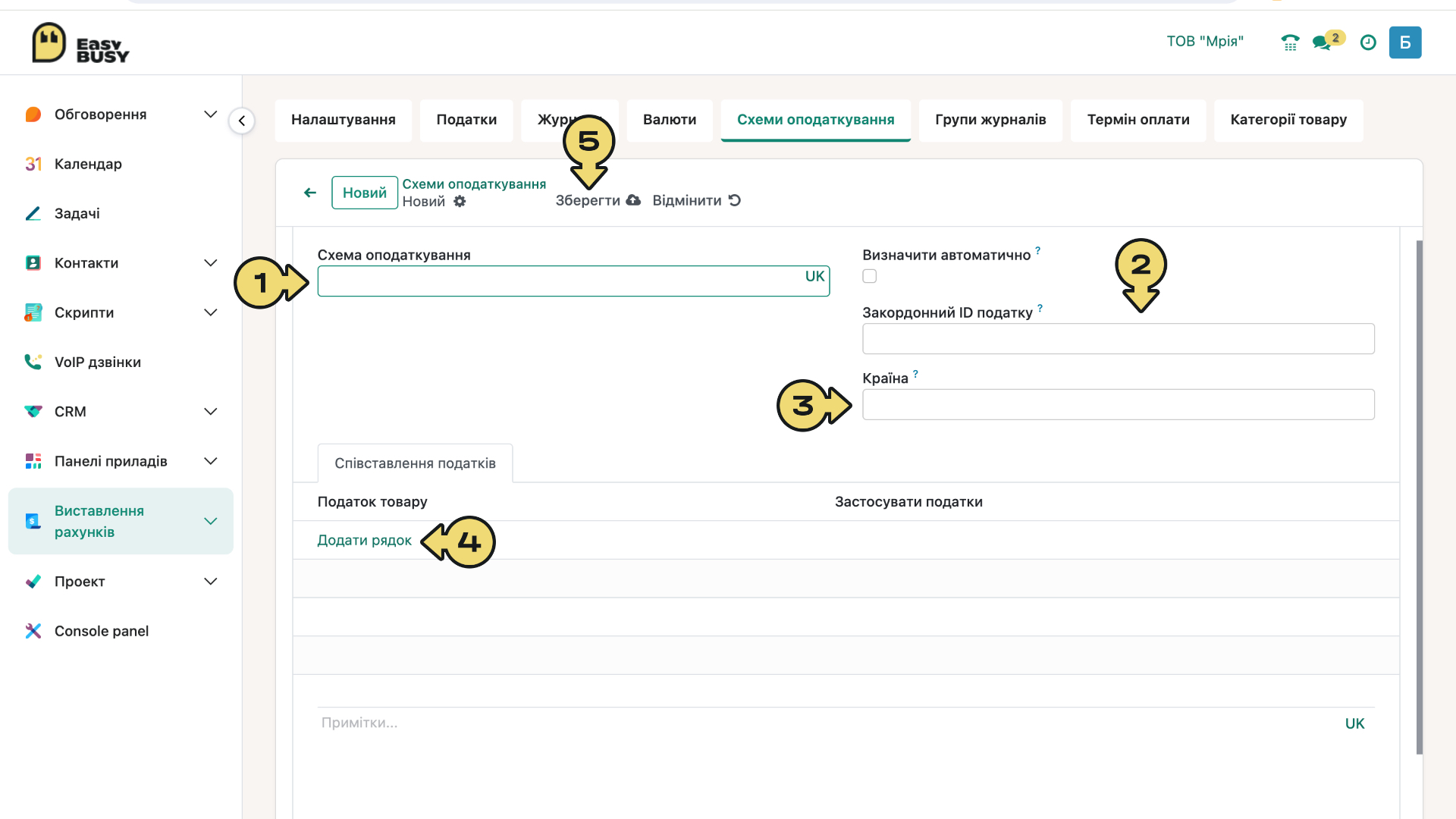Image resolution: width=1456 pixels, height=819 pixels.
Task: Expand the Панелі приладів chevron
Action: (x=211, y=461)
